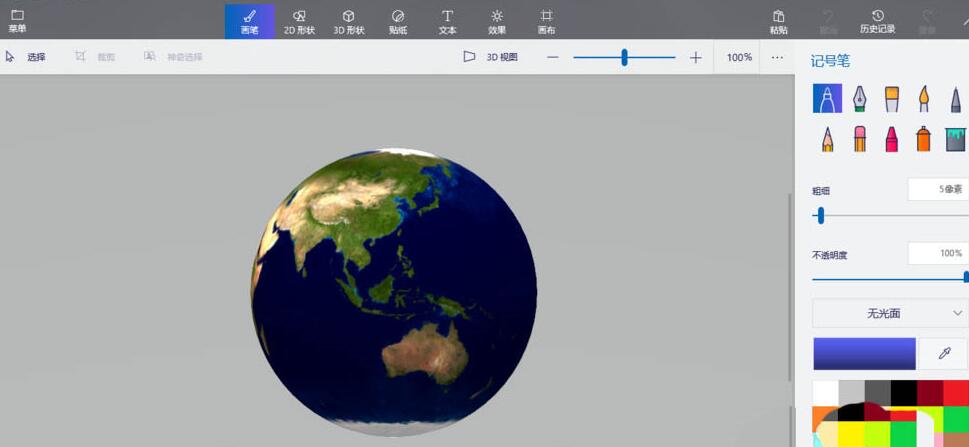Switch to the 3D 形状 tab
The image size is (969, 447).
(348, 20)
